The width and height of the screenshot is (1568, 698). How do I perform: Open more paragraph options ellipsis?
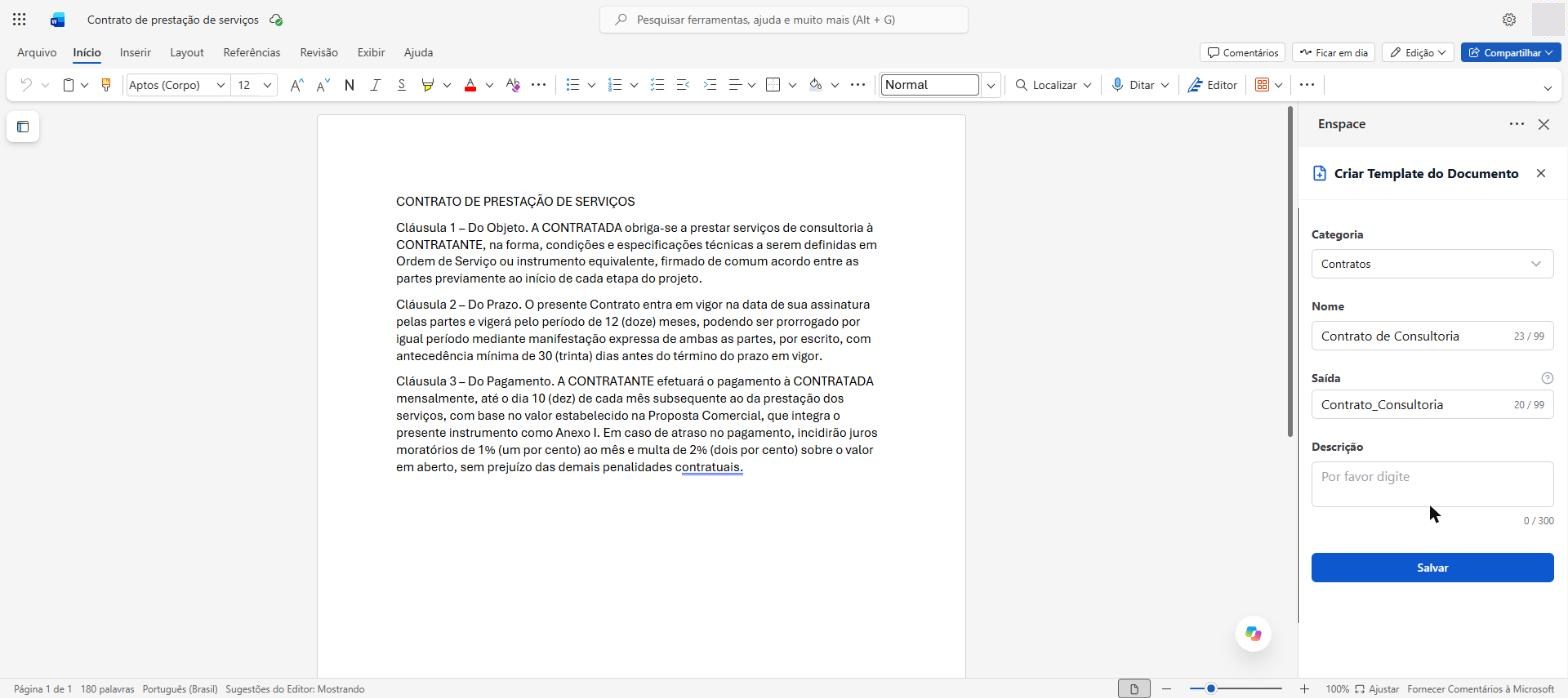(x=857, y=85)
